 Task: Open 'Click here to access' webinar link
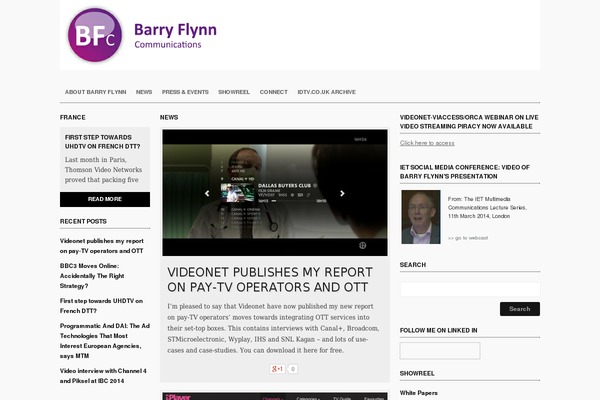[x=427, y=143]
